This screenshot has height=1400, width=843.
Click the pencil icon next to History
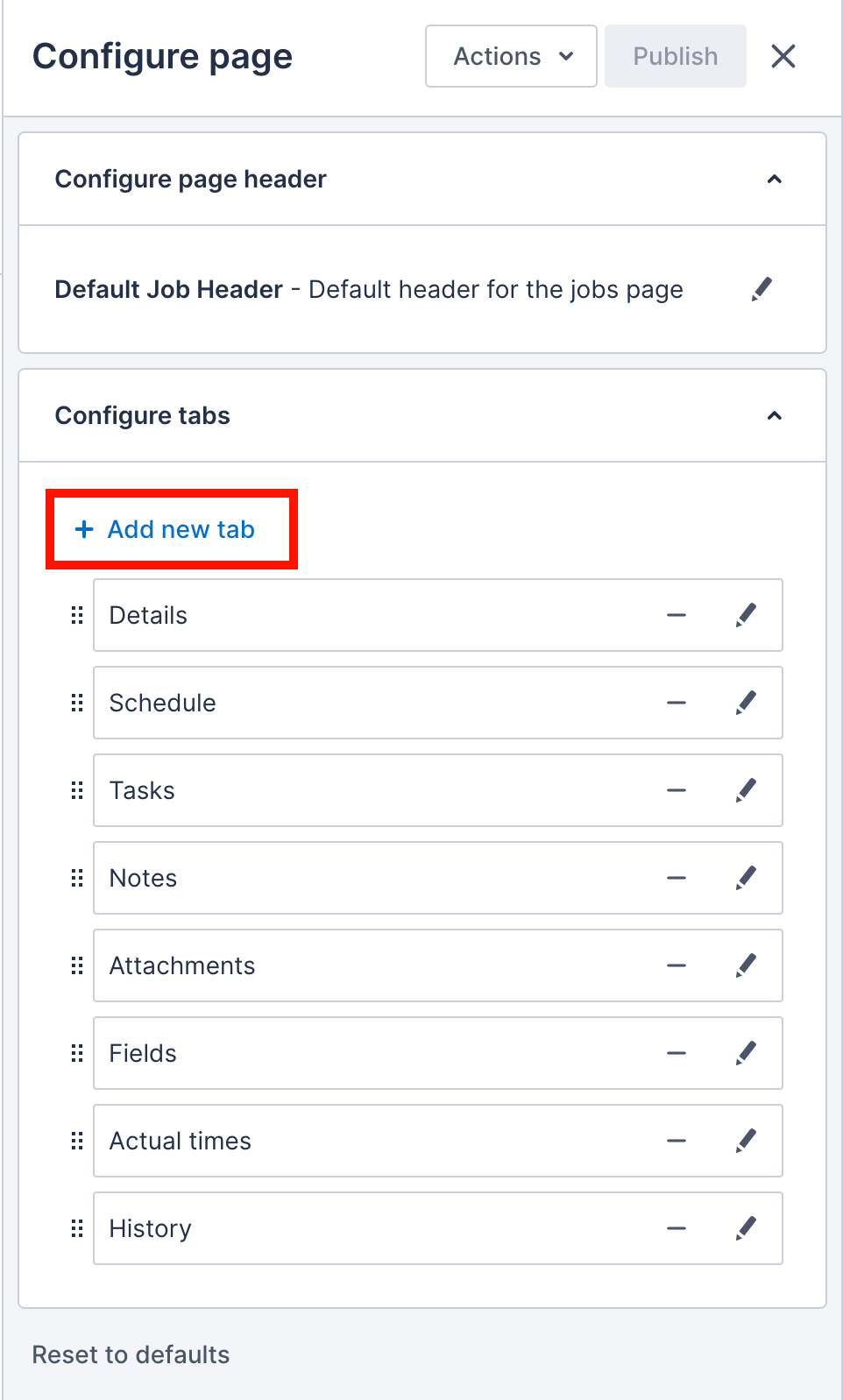pyautogui.click(x=747, y=1228)
